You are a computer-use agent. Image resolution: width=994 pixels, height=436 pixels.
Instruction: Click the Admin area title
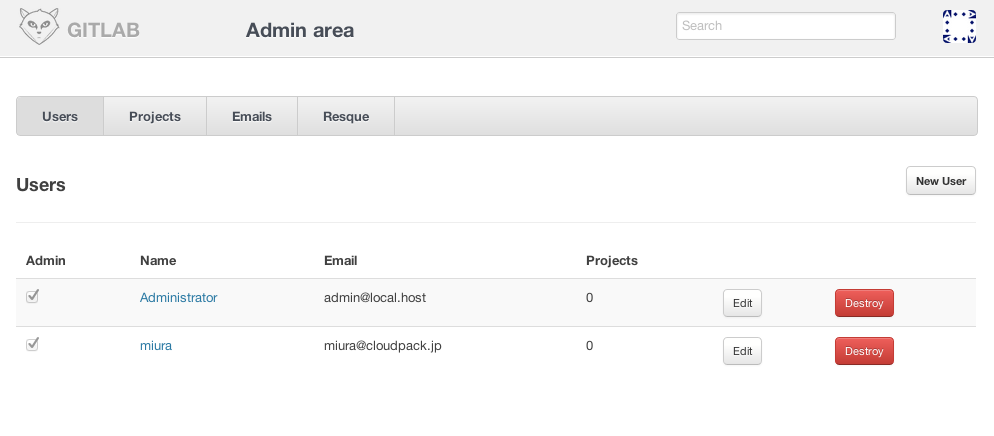(x=300, y=30)
